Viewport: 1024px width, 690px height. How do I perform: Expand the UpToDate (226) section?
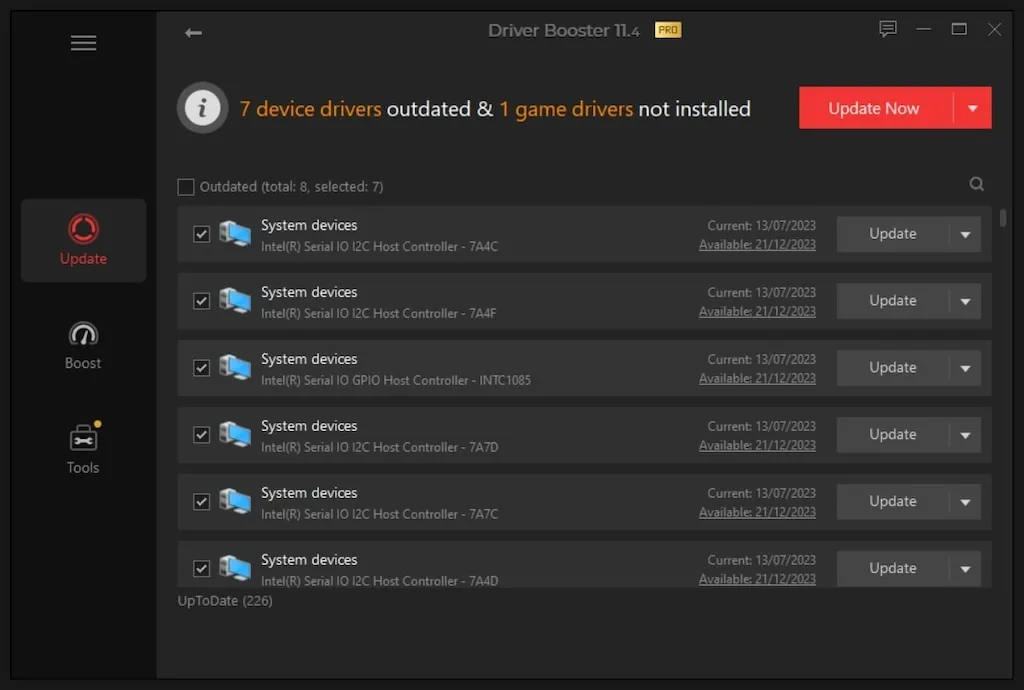click(225, 601)
